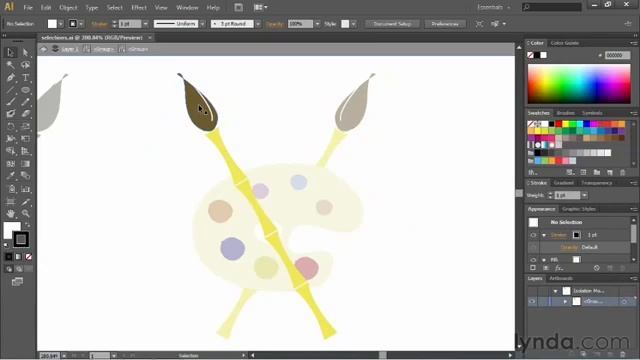The width and height of the screenshot is (640, 360).
Task: Click the Document Setup button
Action: pyautogui.click(x=392, y=24)
